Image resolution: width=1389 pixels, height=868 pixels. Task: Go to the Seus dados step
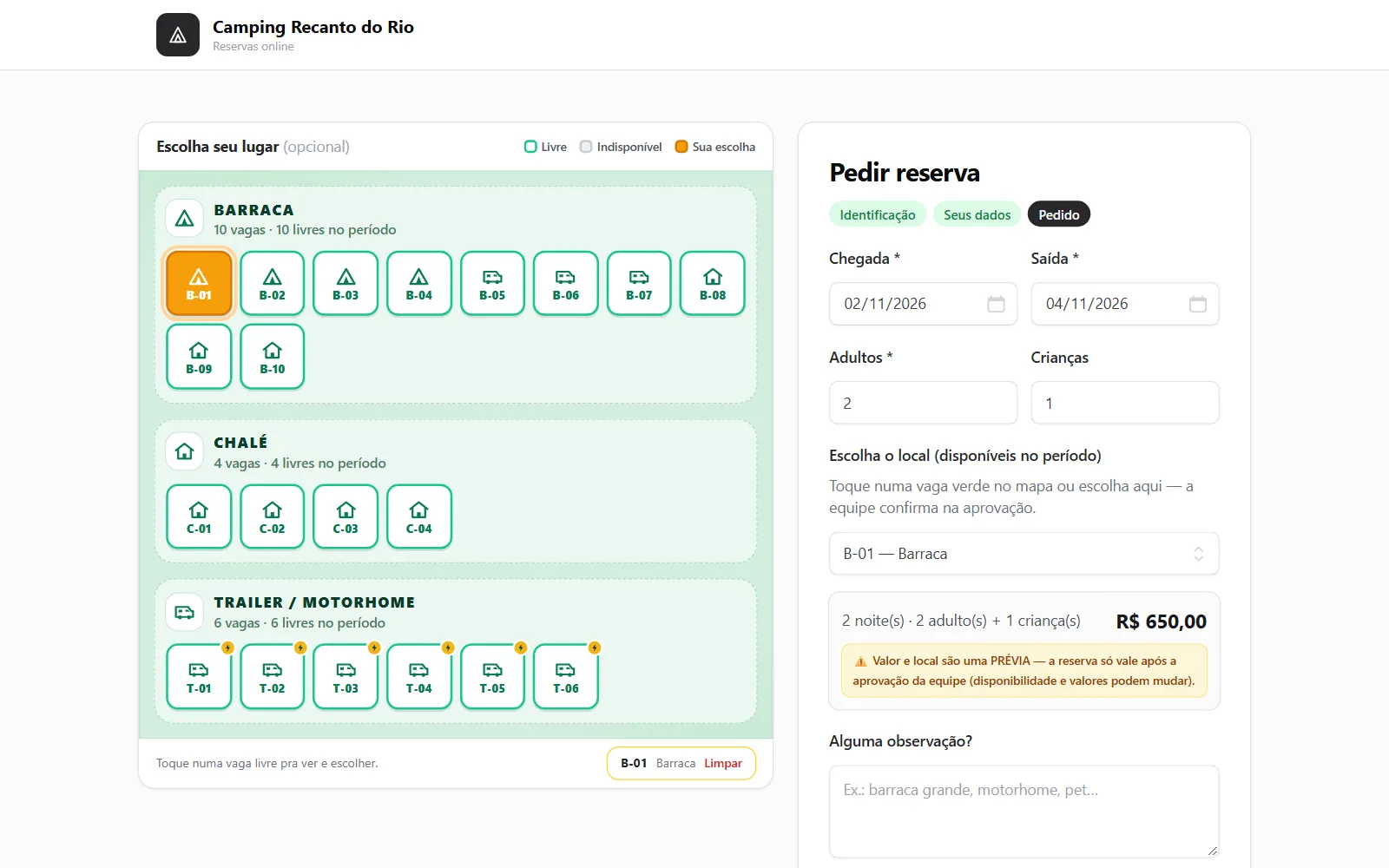pos(978,214)
